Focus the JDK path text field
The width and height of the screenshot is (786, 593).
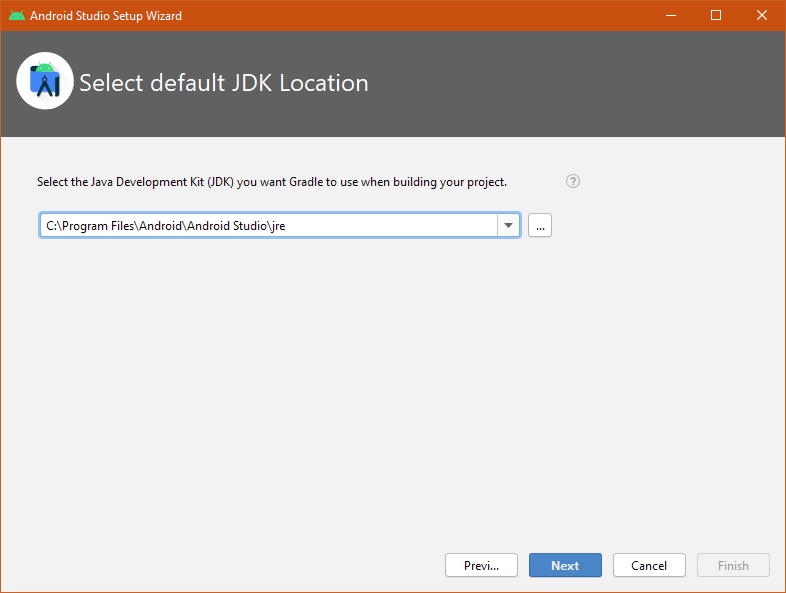click(x=268, y=226)
